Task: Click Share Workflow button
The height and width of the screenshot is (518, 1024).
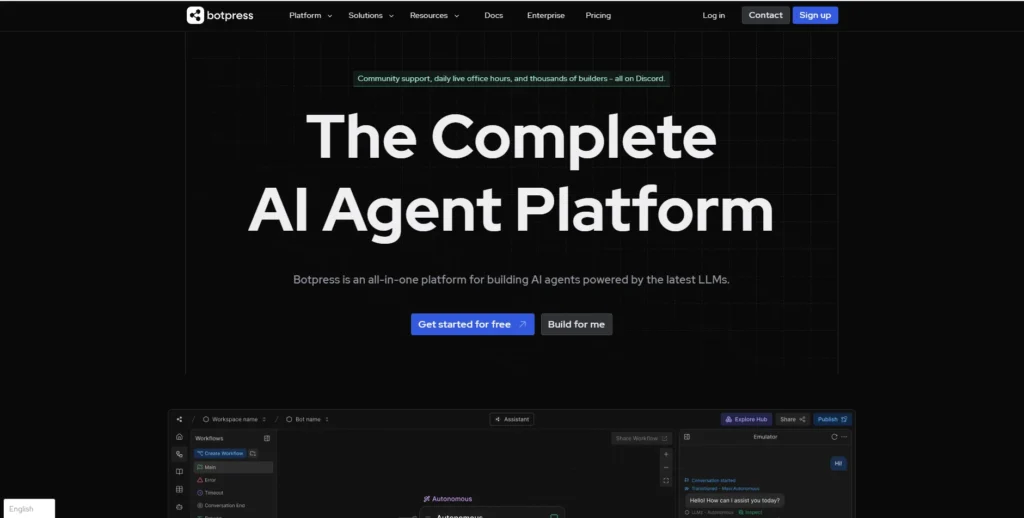Action: (x=641, y=438)
